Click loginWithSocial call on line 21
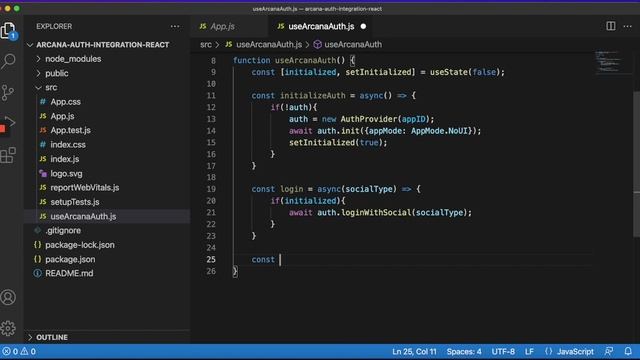This screenshot has height=360, width=640. (376, 213)
